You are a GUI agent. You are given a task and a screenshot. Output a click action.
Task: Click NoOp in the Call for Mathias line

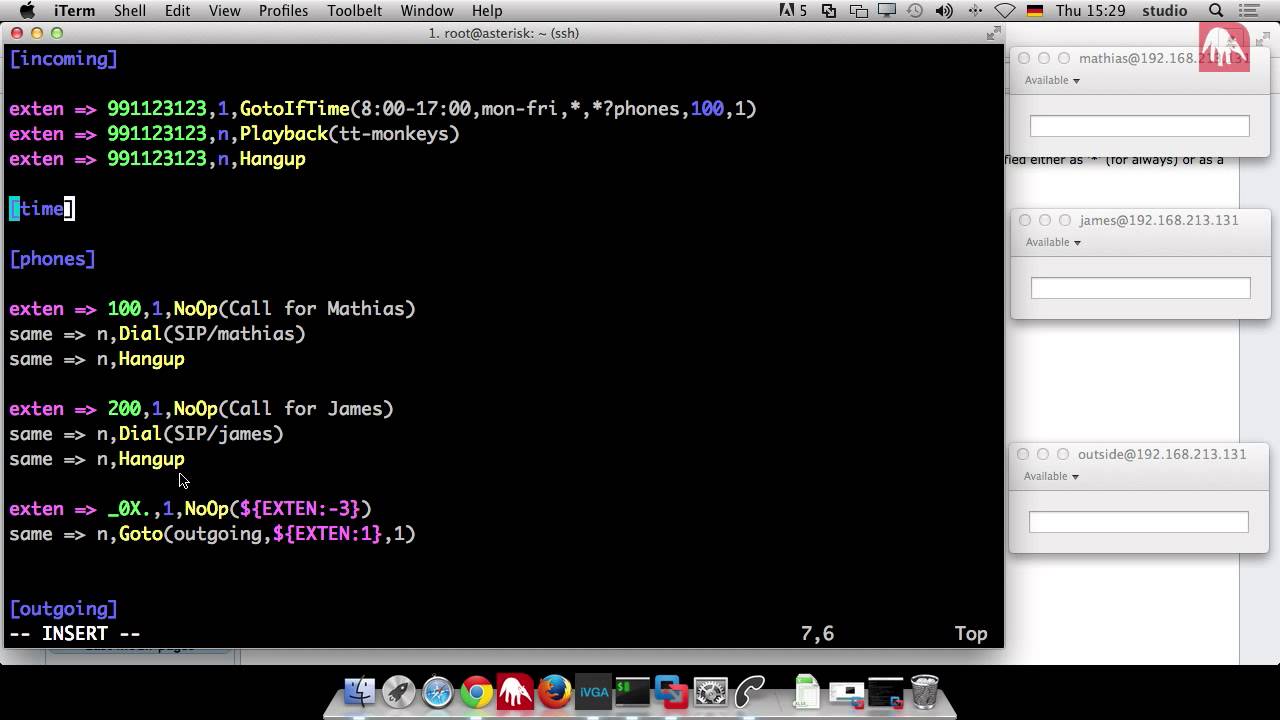196,309
